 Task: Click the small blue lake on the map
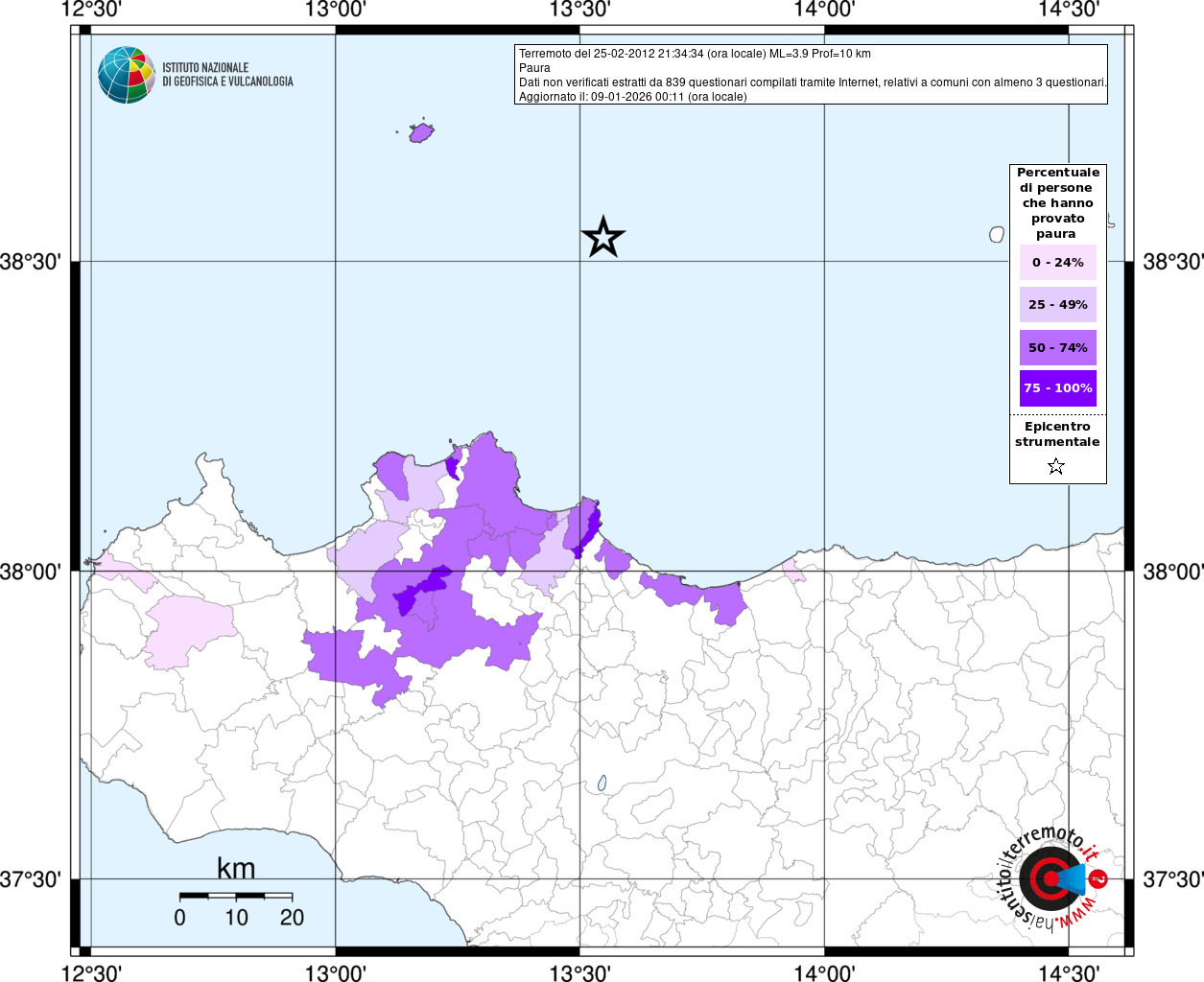(602, 783)
